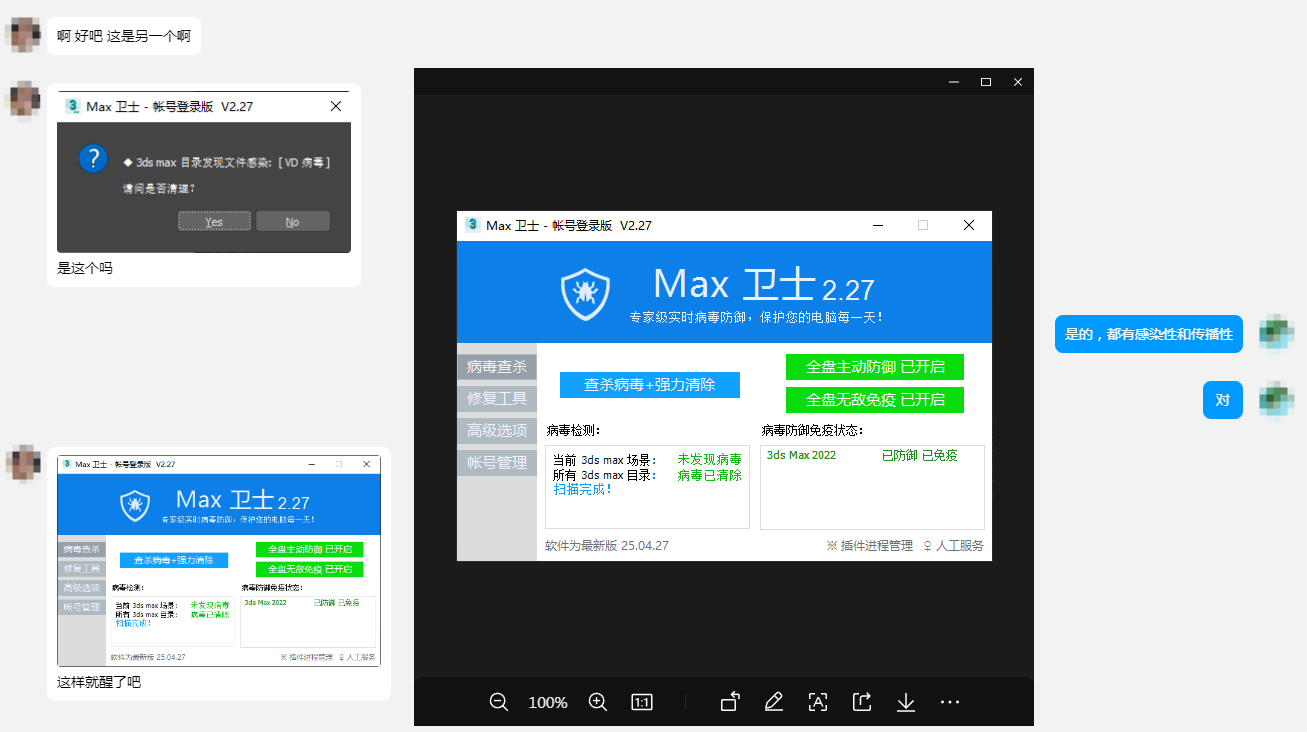Image resolution: width=1307 pixels, height=732 pixels.
Task: Minimize the enlarged Max 卫士 window
Action: click(x=877, y=225)
